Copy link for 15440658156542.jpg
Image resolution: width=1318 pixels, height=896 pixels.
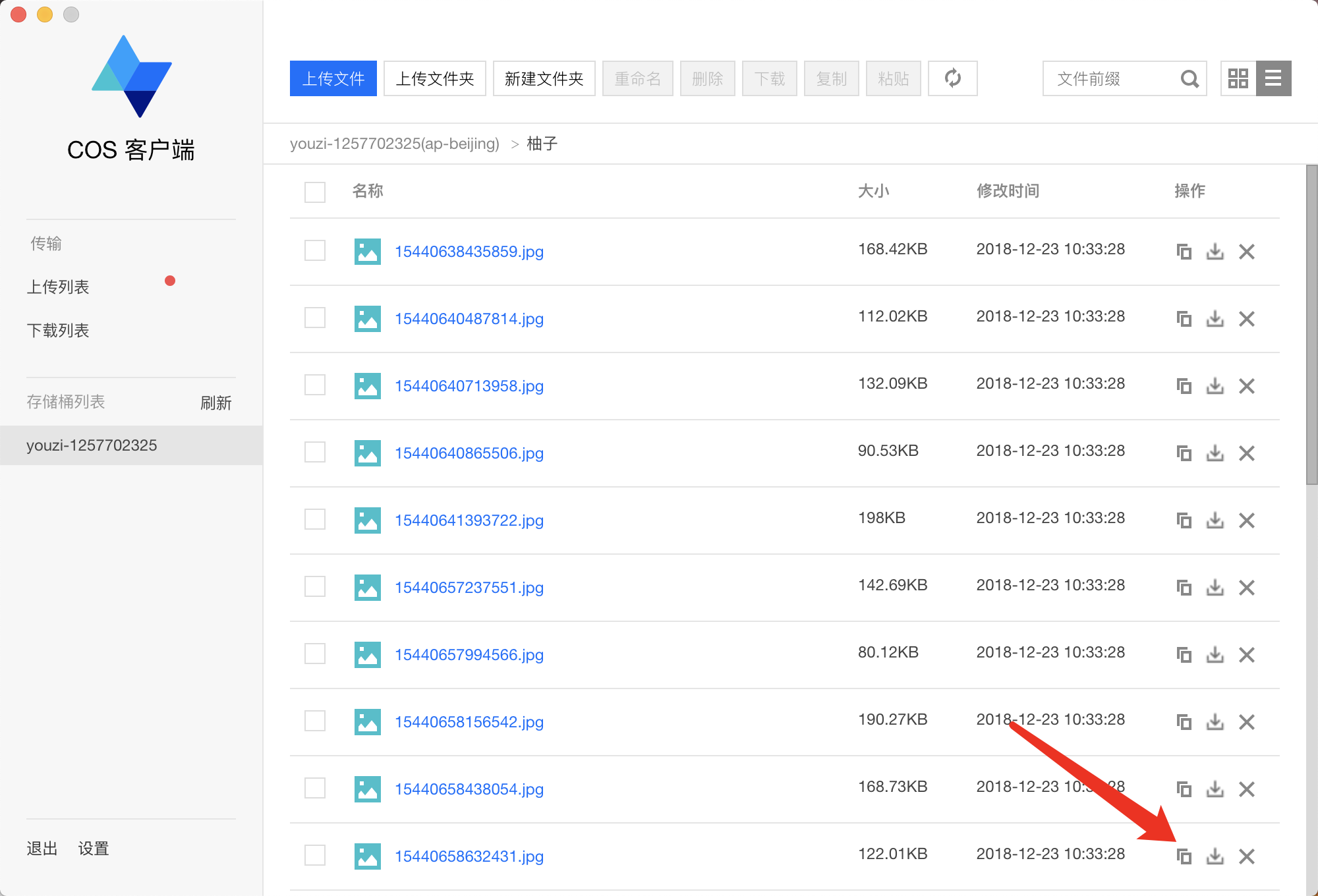(x=1184, y=722)
